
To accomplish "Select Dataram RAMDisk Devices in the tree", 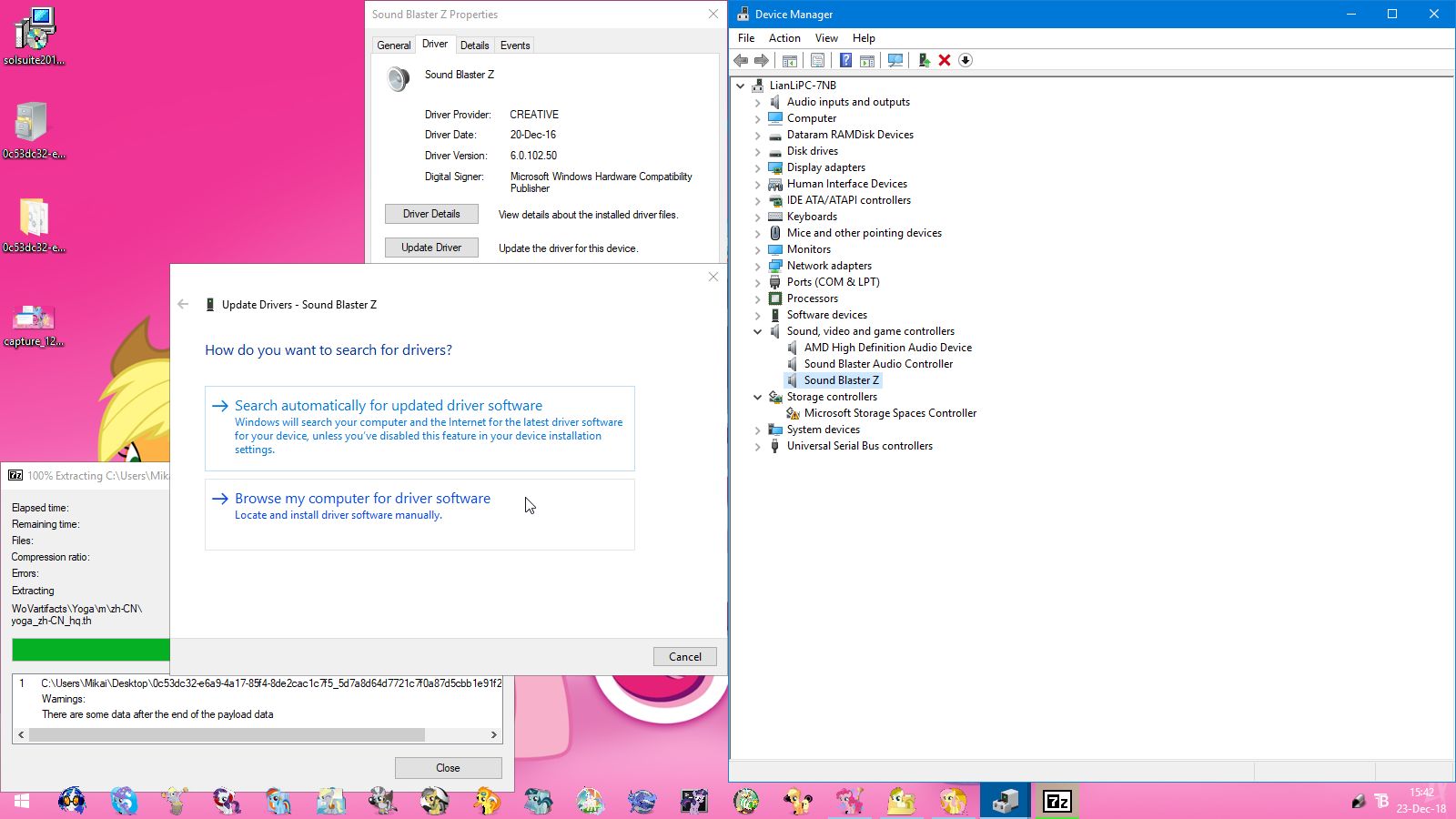I will [x=850, y=135].
